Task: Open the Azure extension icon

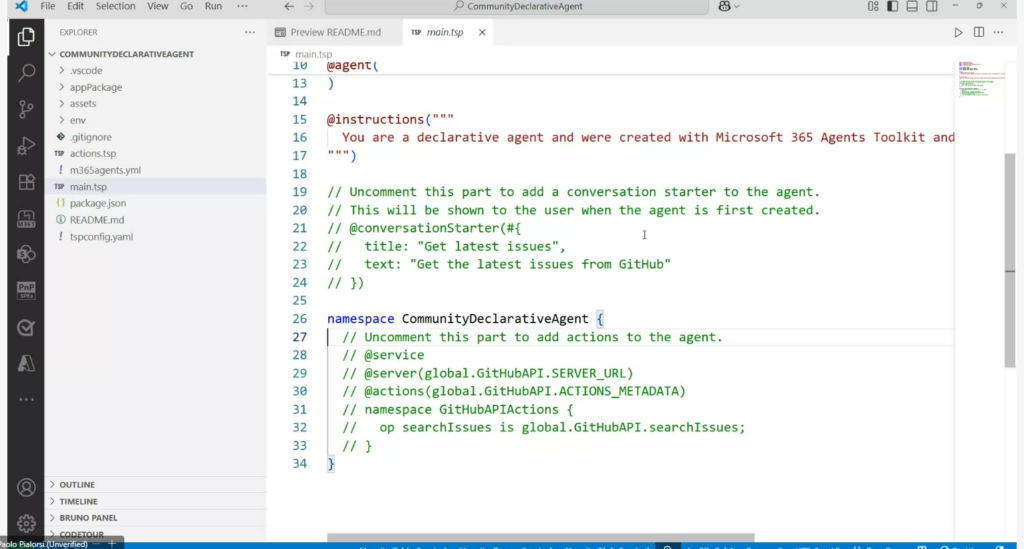Action: [26, 364]
